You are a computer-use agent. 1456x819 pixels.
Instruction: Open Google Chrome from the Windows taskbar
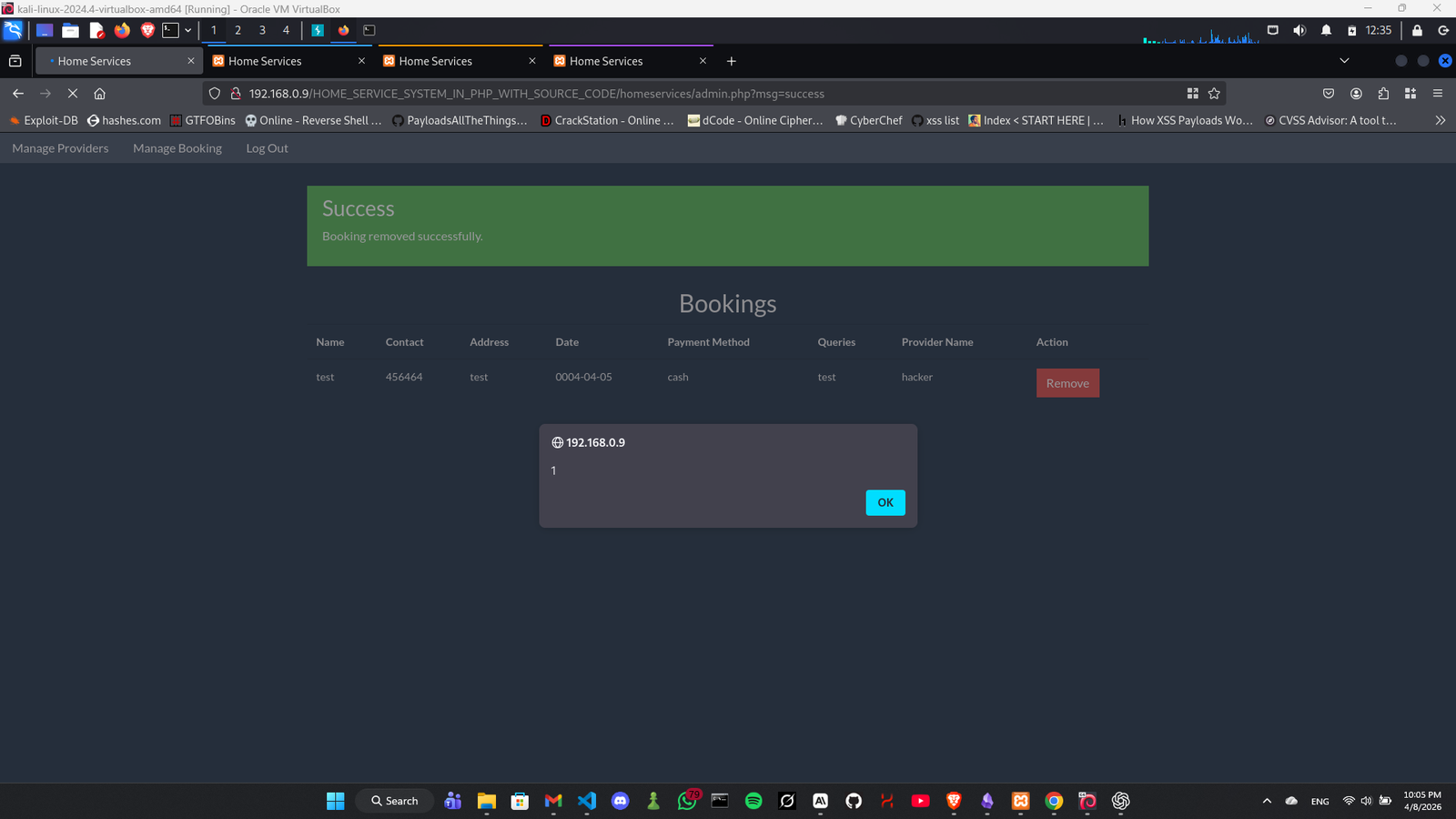1054,801
